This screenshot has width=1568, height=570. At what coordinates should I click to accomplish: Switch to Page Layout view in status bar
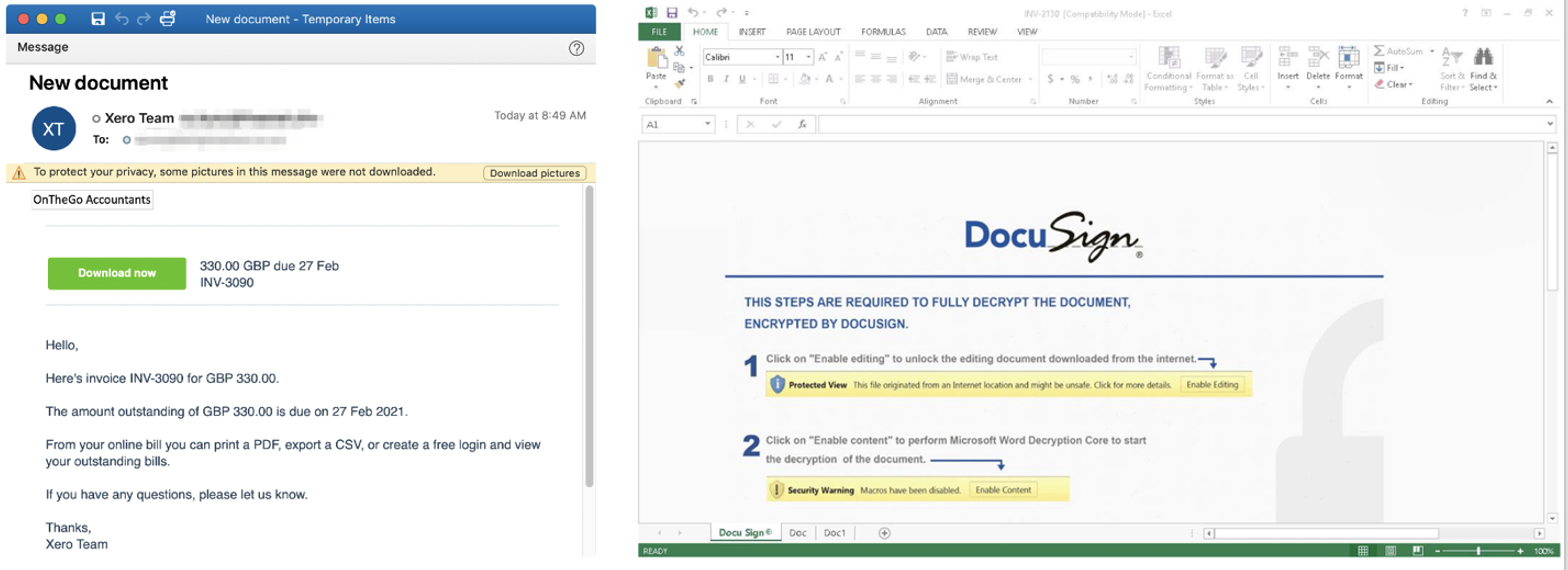(x=1389, y=552)
